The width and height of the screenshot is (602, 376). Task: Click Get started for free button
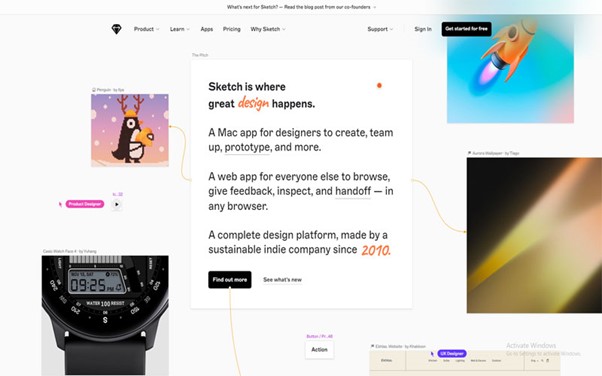click(x=466, y=29)
